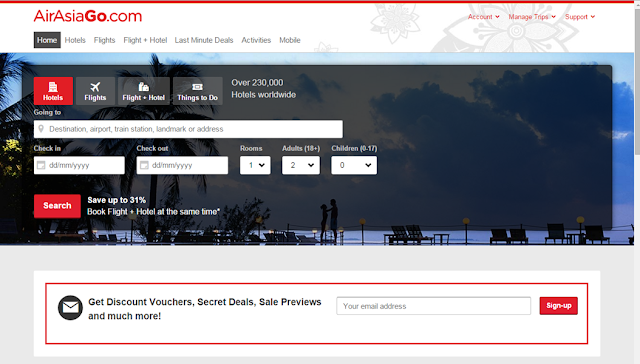Open the Check out calendar icon

pyautogui.click(x=144, y=165)
